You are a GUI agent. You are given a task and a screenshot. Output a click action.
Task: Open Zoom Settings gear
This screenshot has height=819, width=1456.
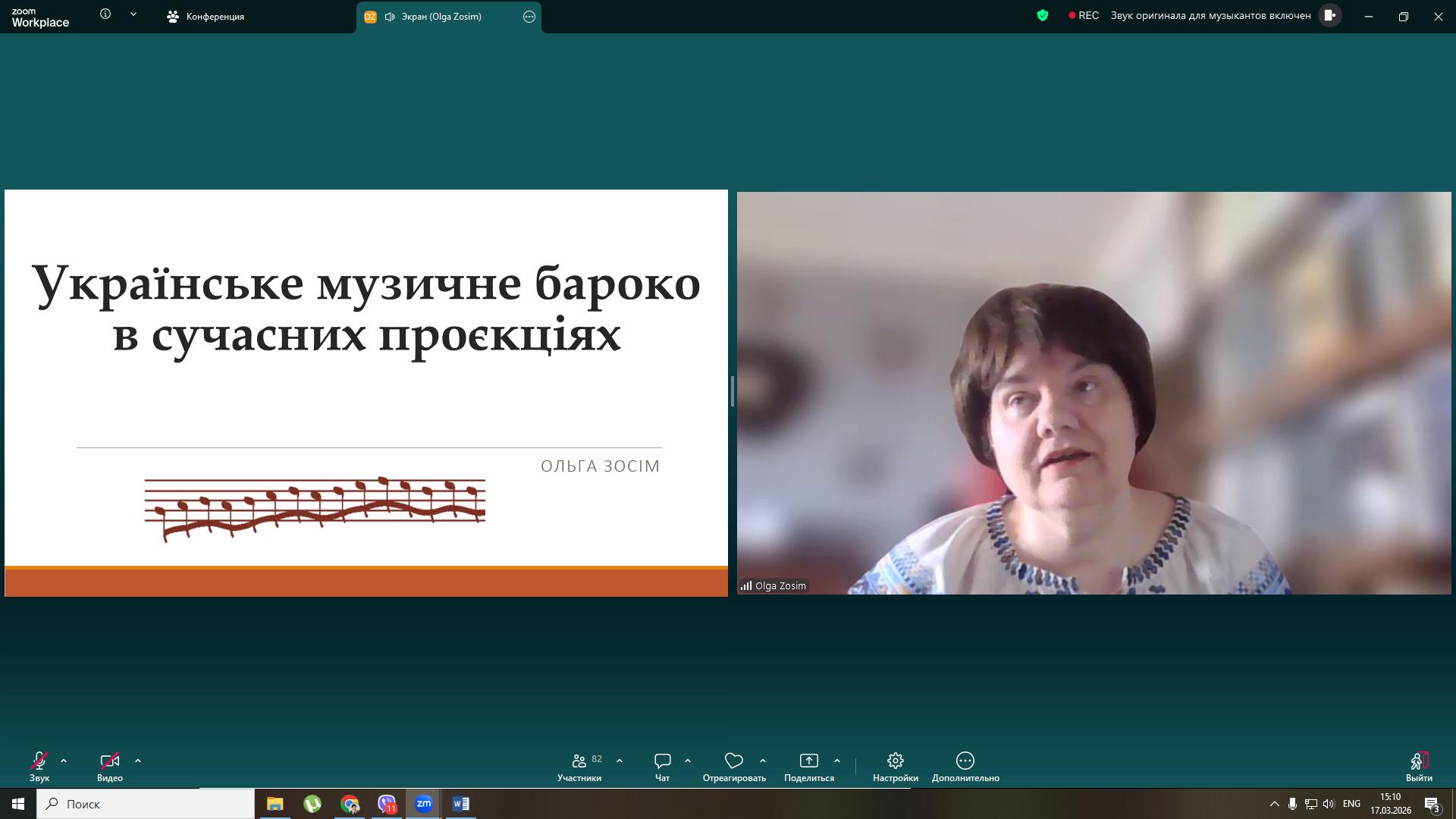[x=895, y=761]
